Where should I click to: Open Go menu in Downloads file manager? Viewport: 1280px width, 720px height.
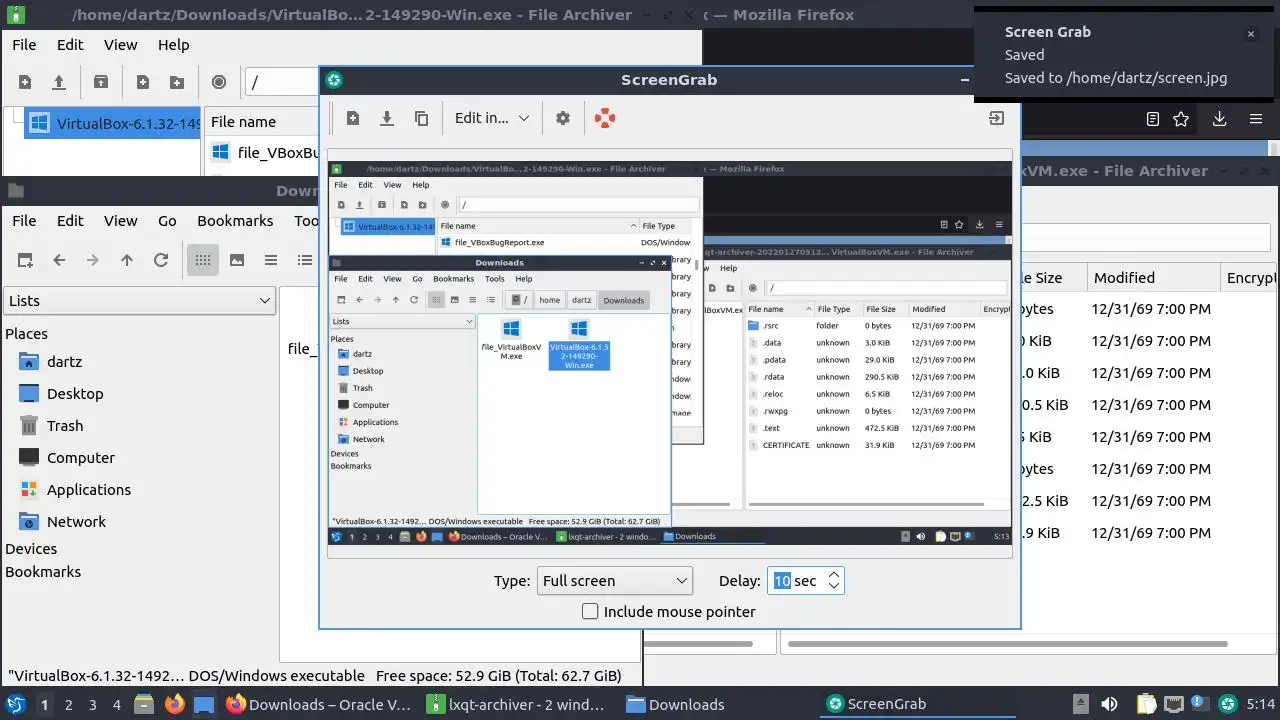(167, 221)
